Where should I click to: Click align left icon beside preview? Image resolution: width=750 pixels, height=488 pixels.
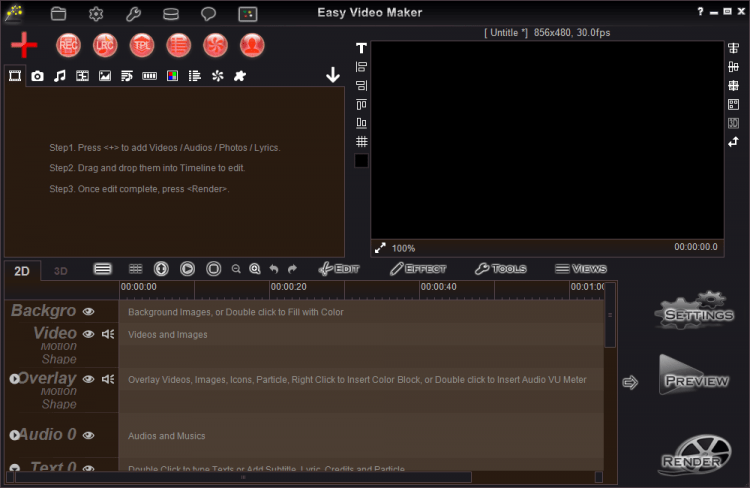pyautogui.click(x=361, y=67)
